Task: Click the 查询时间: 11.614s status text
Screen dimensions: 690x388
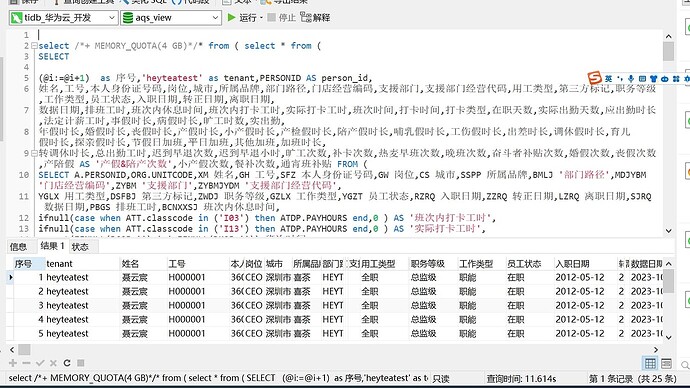Action: 521,378
